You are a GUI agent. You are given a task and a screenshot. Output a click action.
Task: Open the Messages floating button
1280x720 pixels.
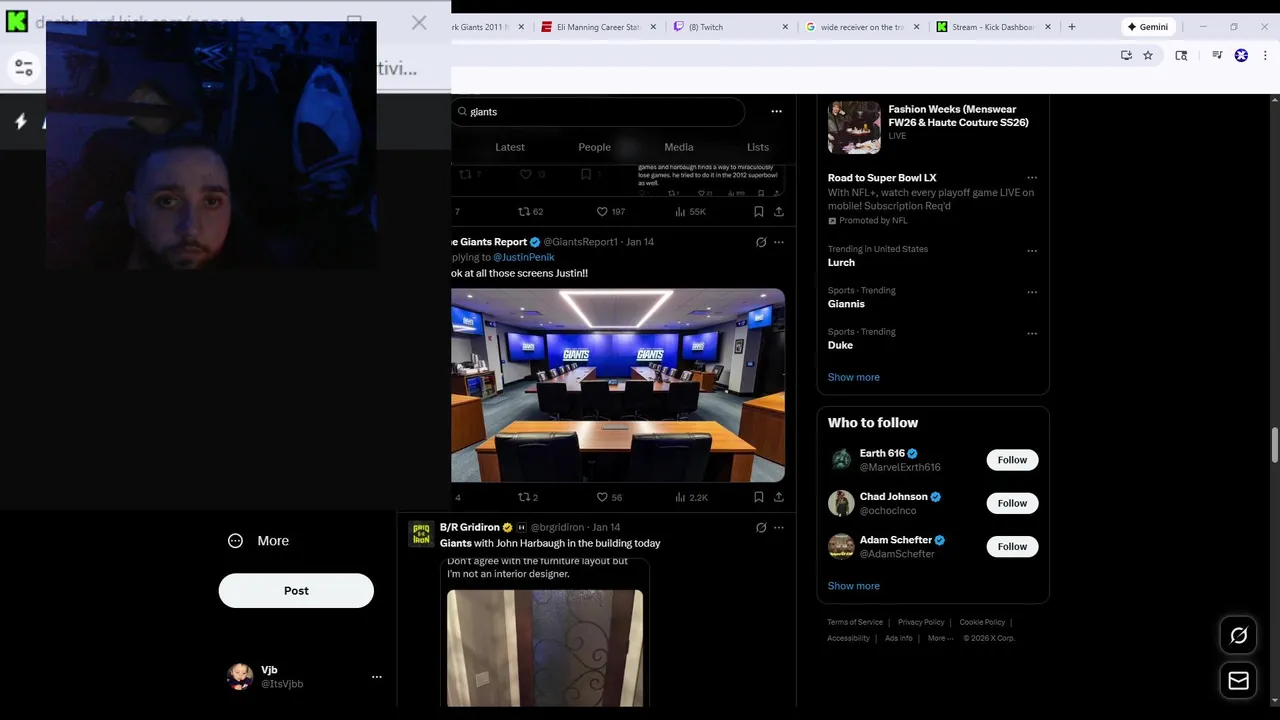pos(1238,681)
